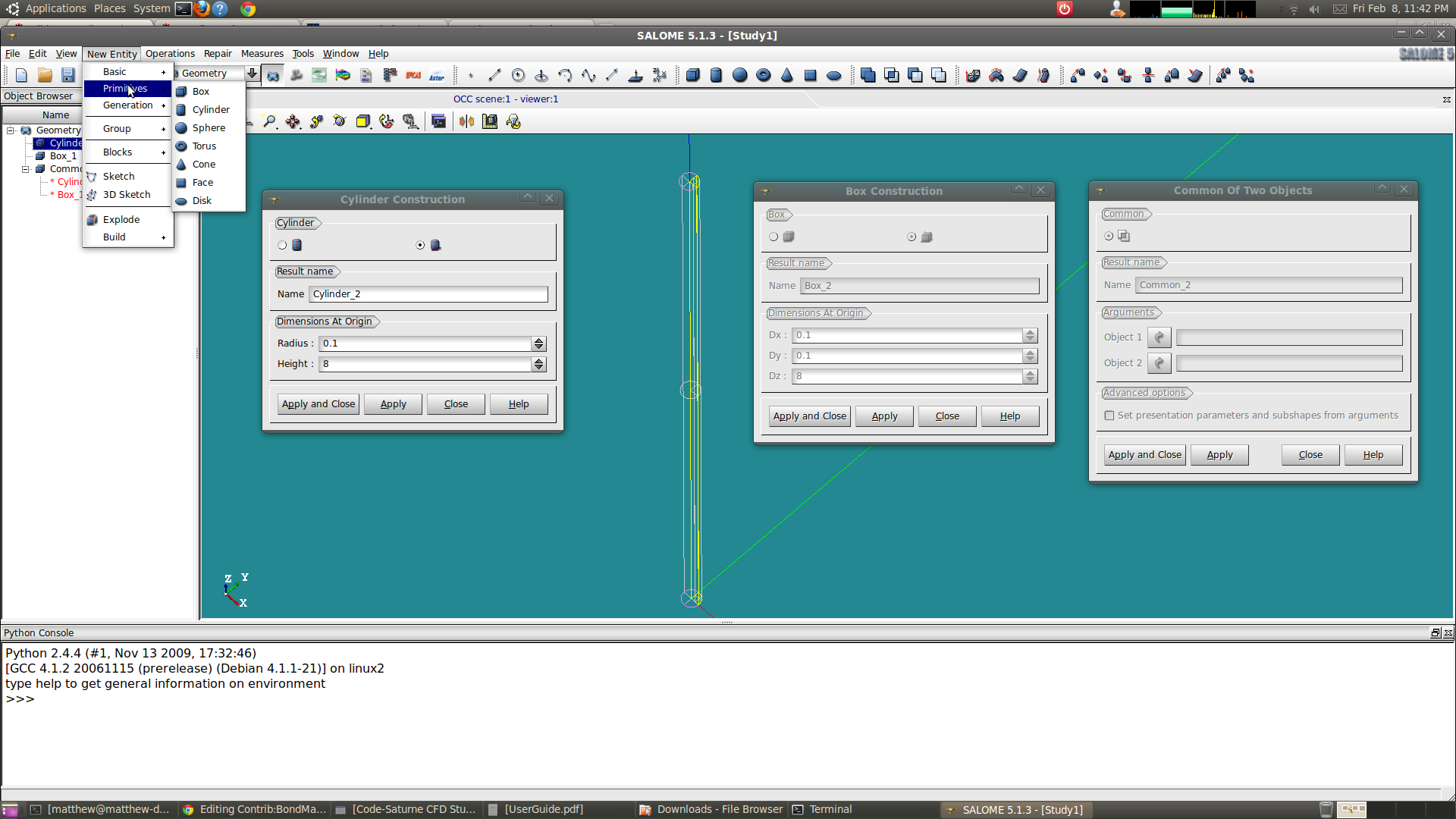Click the Height field spinner arrows

pos(538,364)
